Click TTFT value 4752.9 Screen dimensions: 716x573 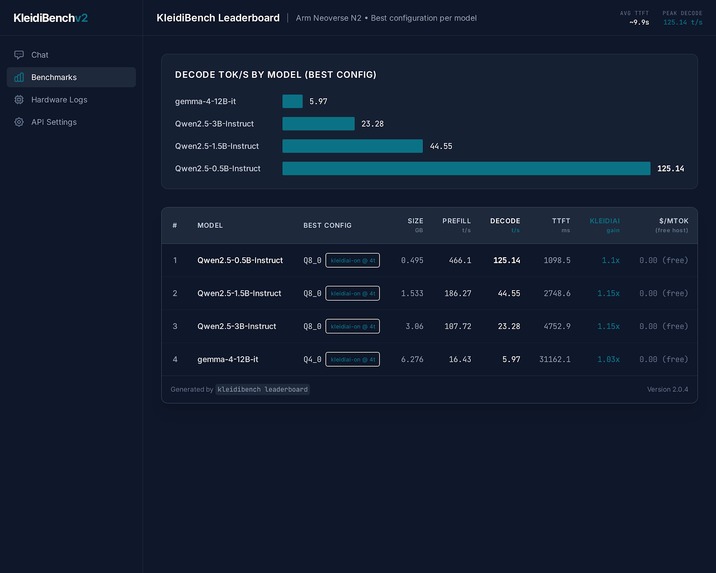point(557,326)
